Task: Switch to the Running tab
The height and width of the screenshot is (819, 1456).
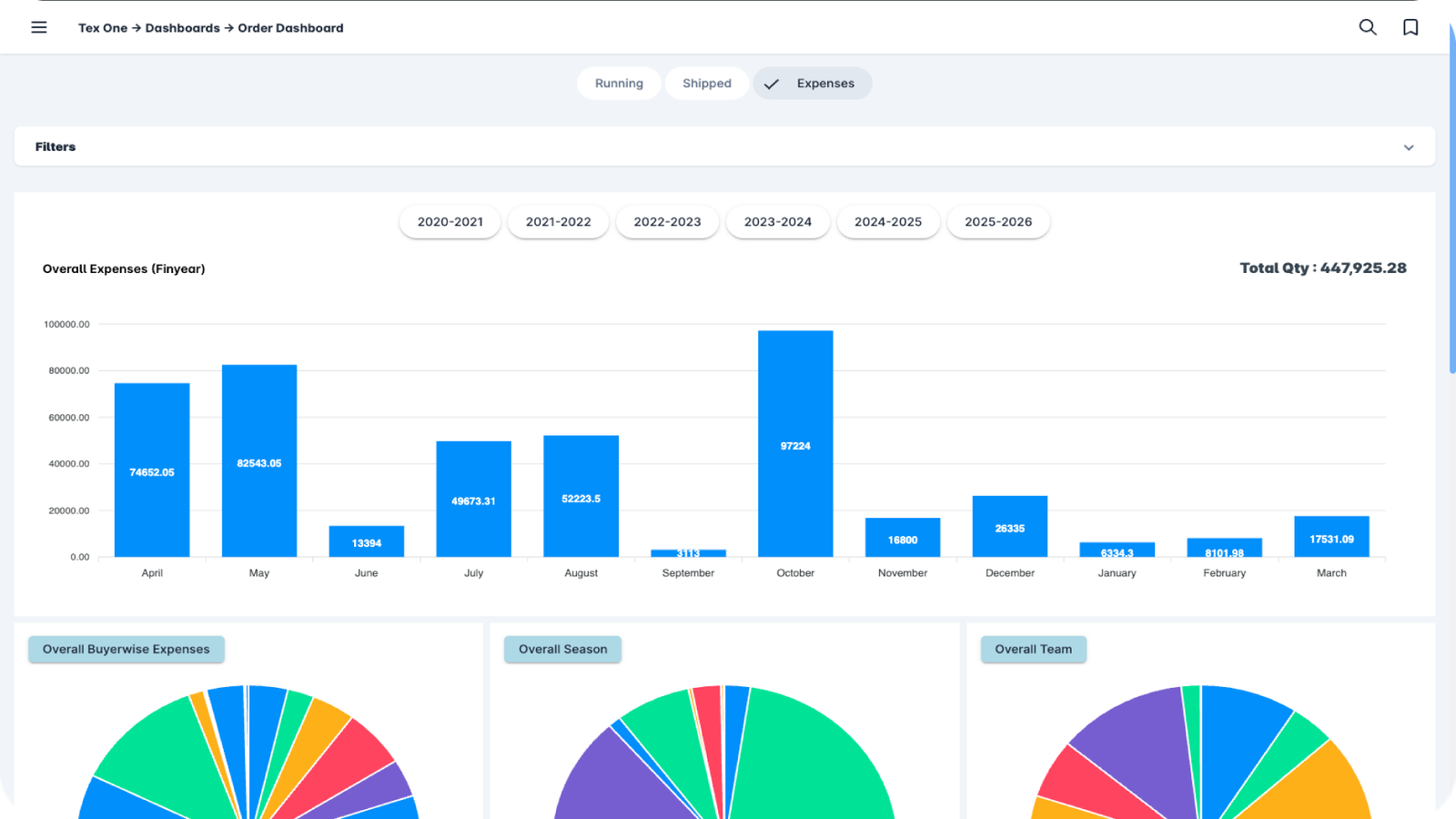Action: pyautogui.click(x=619, y=84)
